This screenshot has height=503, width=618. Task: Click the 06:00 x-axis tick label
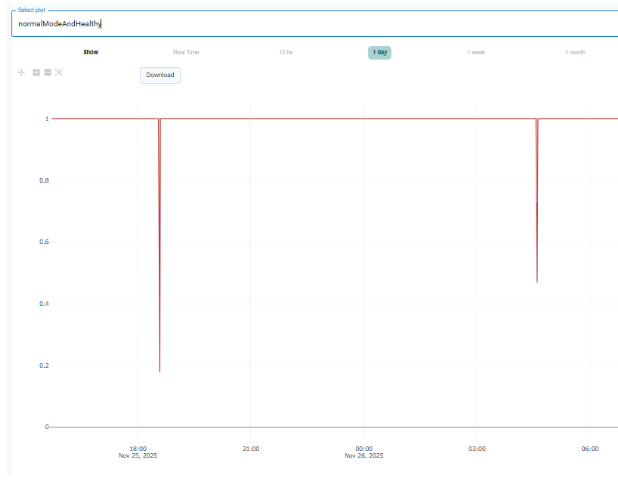pyautogui.click(x=590, y=448)
